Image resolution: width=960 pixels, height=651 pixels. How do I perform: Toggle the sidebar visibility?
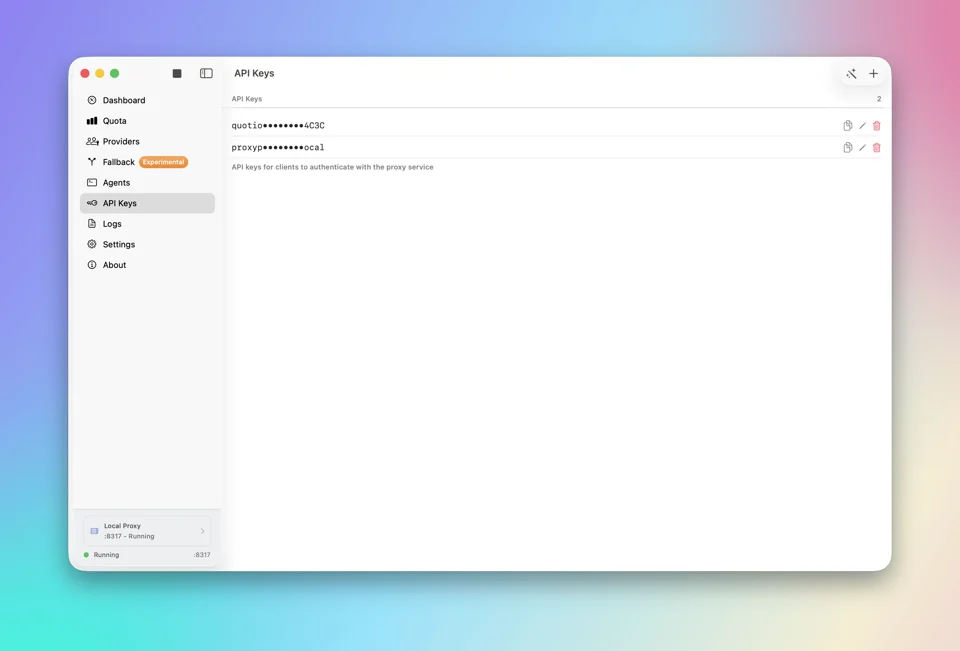[206, 73]
